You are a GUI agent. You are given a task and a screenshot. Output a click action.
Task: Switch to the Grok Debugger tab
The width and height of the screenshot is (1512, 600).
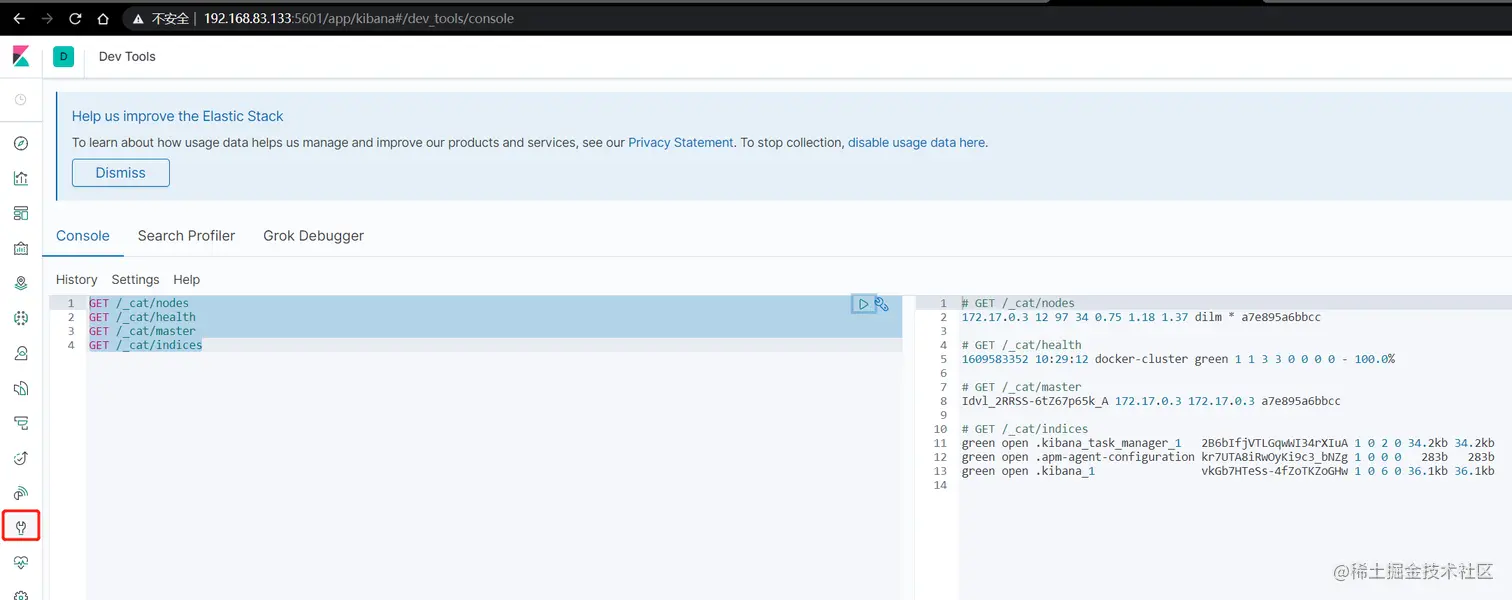coord(313,236)
